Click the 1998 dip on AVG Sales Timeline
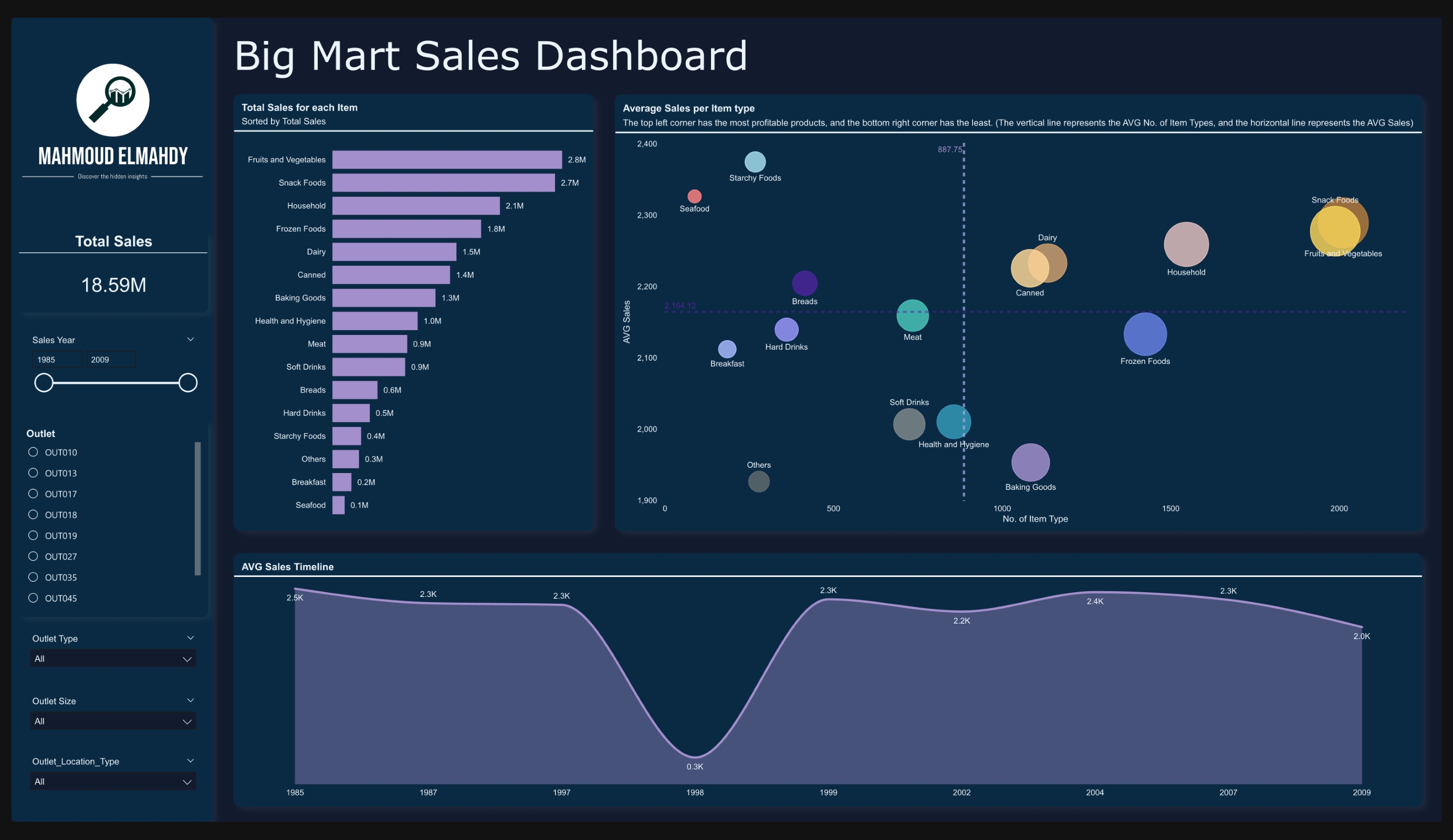 pyautogui.click(x=695, y=755)
